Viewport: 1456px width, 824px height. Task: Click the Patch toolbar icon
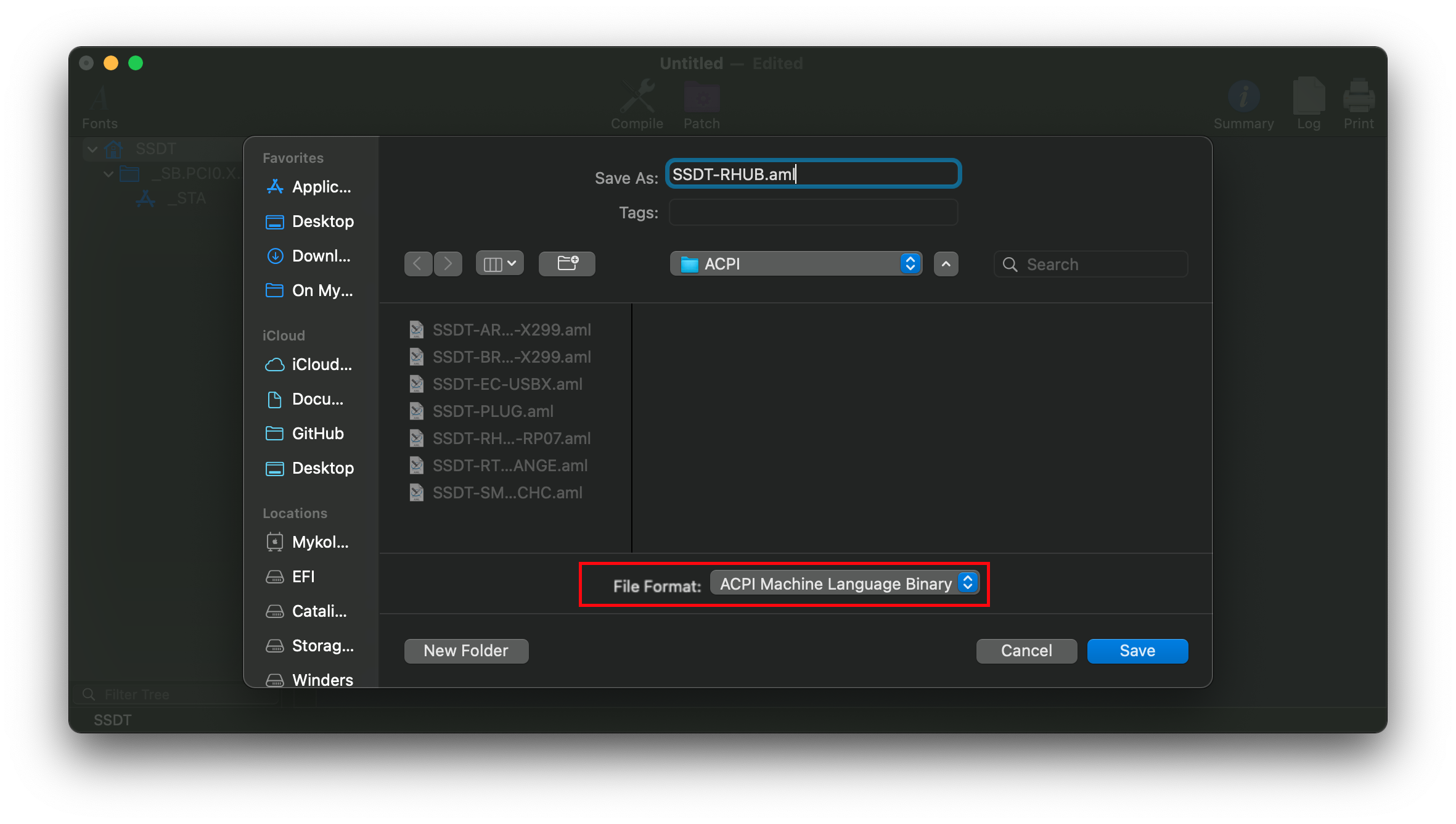[x=701, y=98]
